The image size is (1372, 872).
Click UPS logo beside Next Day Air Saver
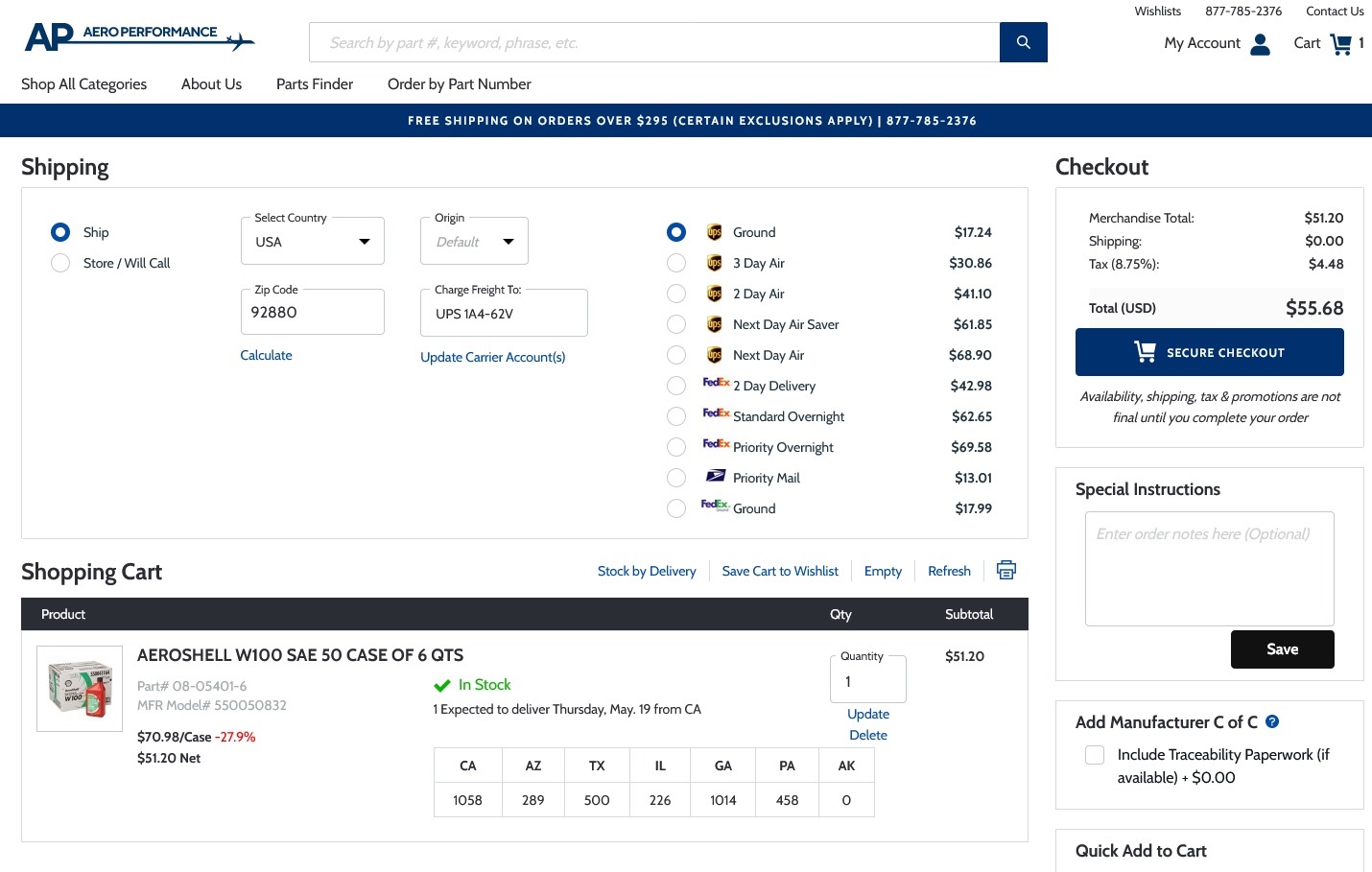(x=714, y=324)
